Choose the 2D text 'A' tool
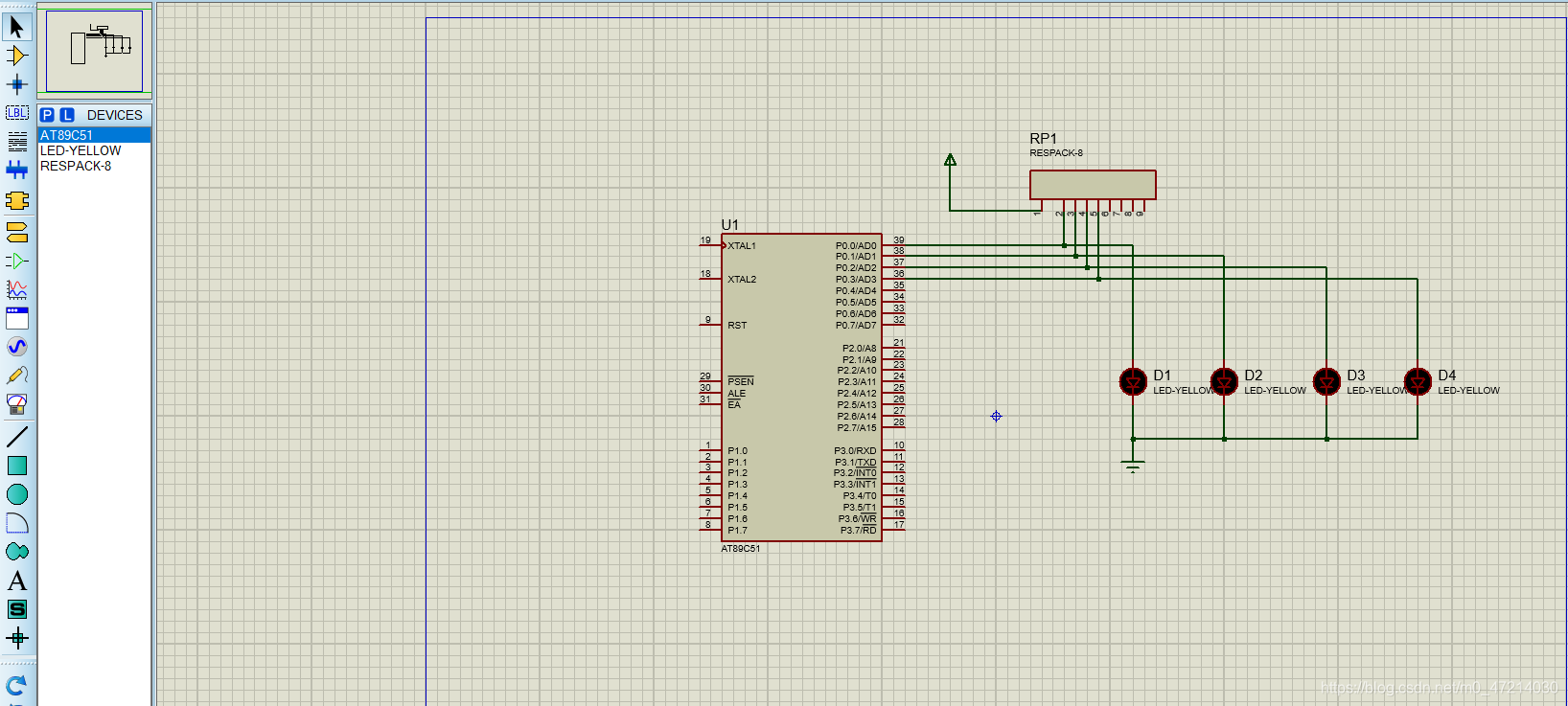1568x706 pixels. point(16,581)
